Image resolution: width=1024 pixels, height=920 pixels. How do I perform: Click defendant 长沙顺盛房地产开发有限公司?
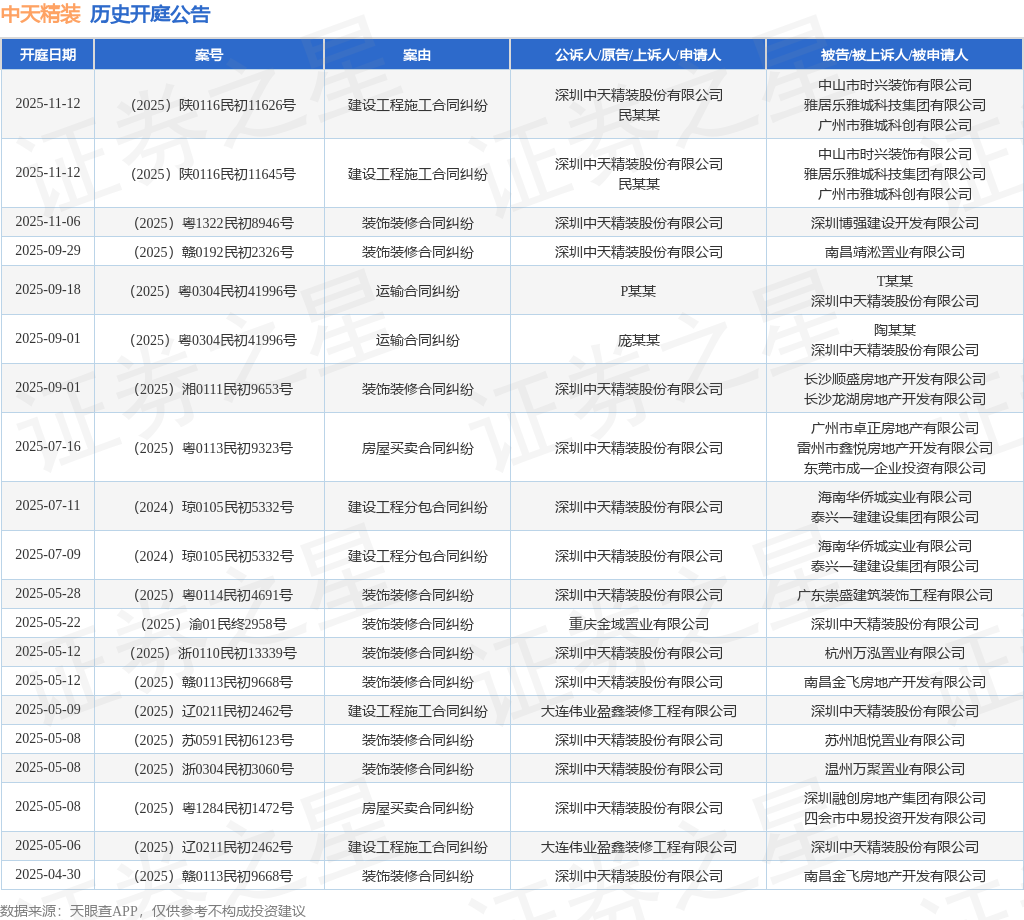click(x=895, y=379)
